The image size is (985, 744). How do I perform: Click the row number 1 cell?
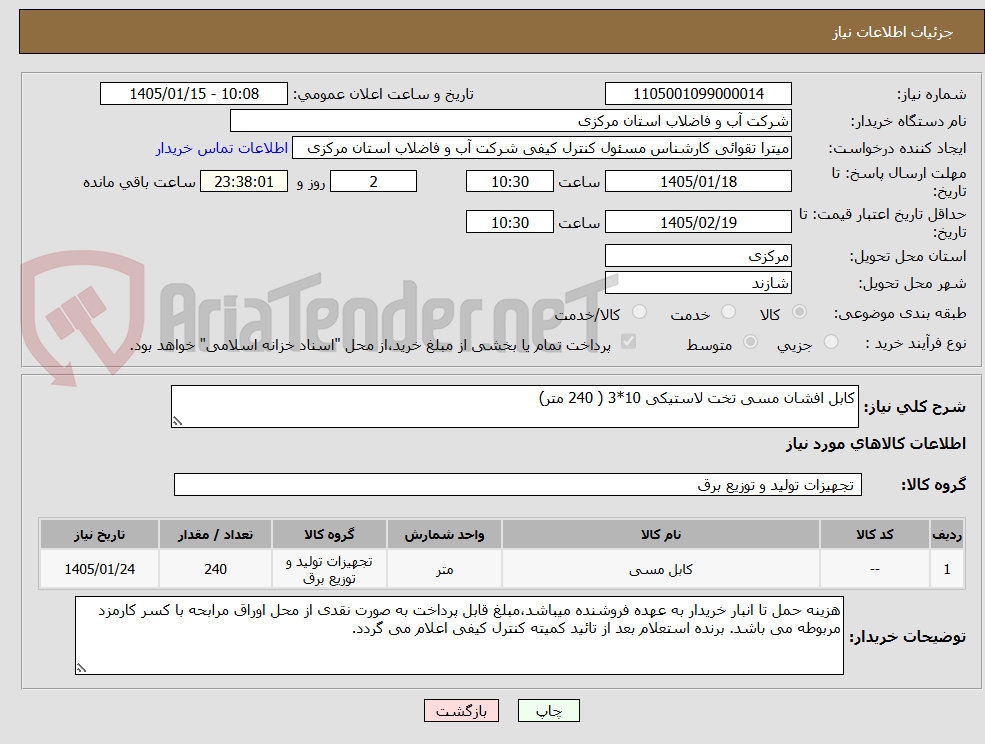[x=947, y=569]
